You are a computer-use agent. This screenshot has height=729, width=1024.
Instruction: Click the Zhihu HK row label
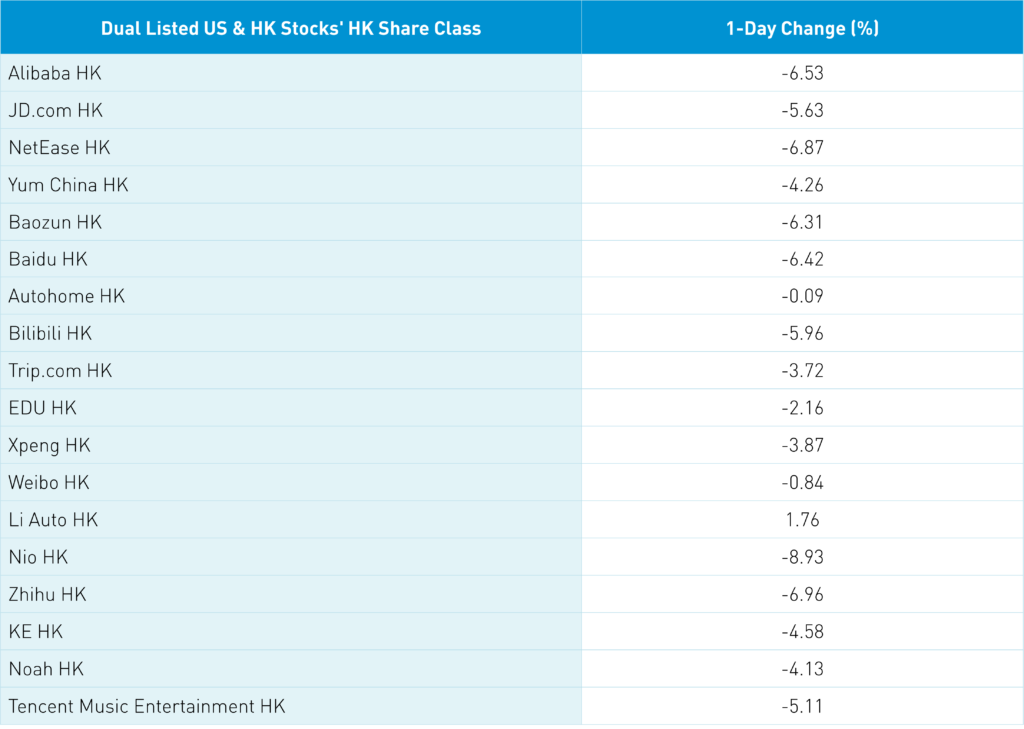[x=47, y=594]
